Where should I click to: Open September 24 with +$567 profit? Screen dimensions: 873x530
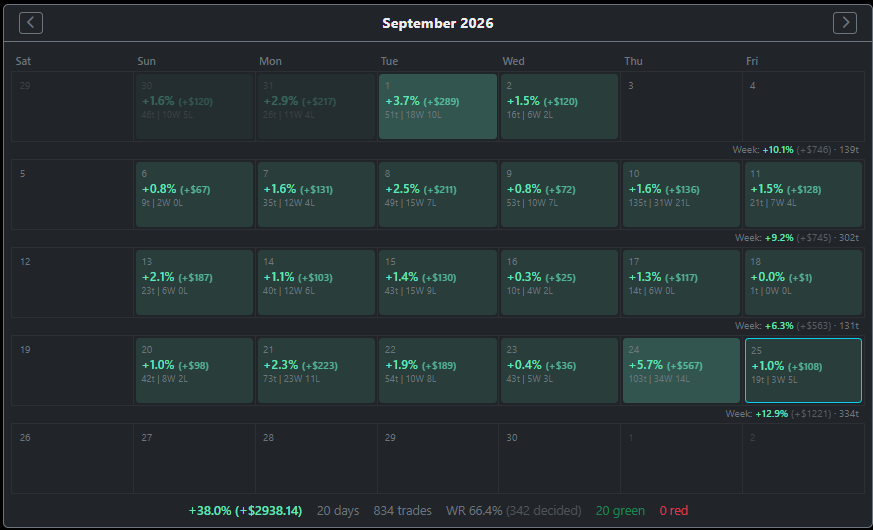681,370
